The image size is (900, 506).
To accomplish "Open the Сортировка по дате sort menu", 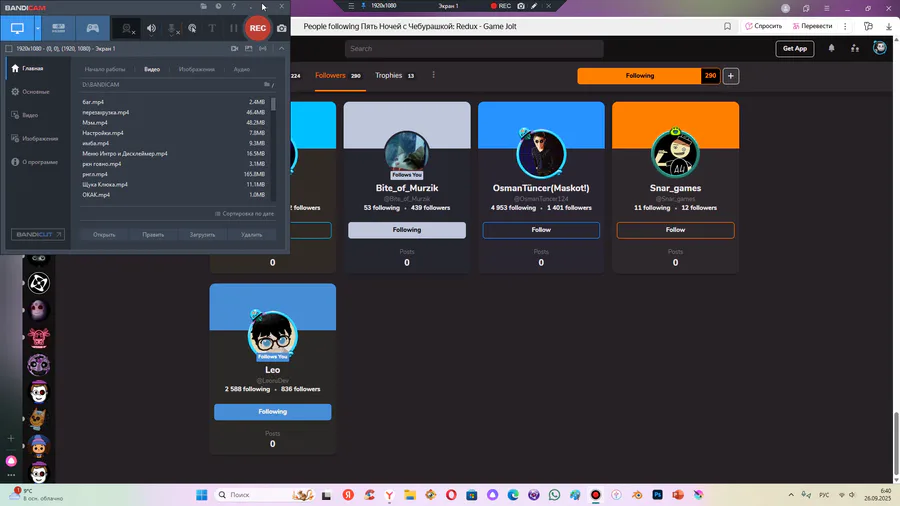I will click(245, 213).
